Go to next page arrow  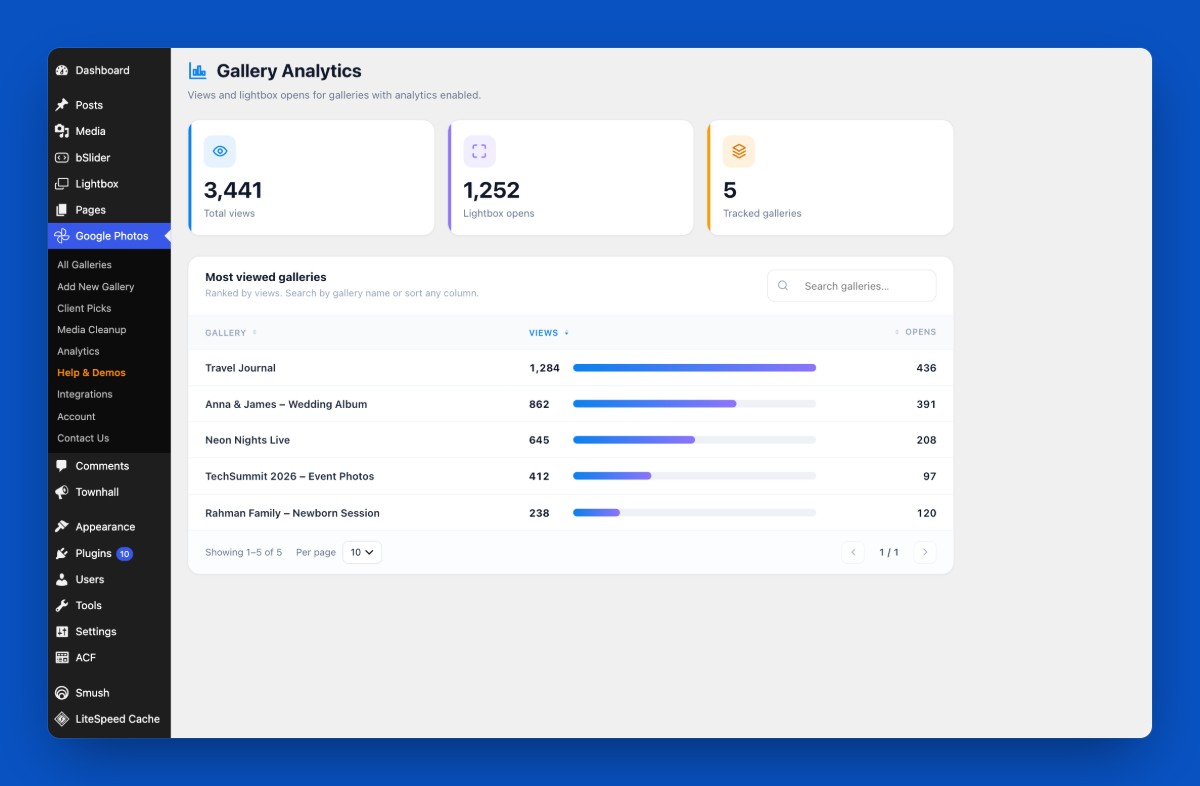click(925, 552)
